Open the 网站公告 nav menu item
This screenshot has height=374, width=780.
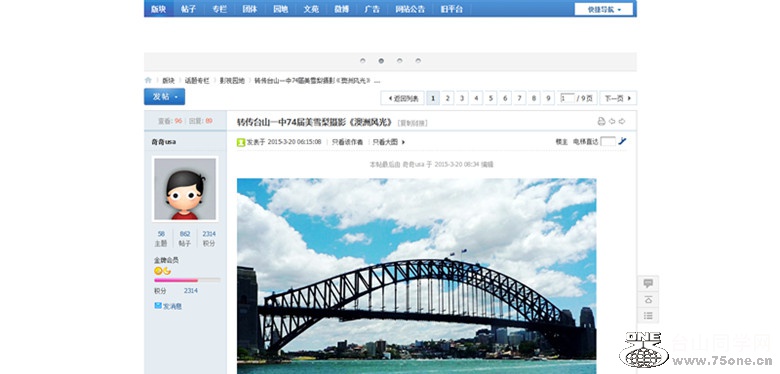pyautogui.click(x=410, y=9)
